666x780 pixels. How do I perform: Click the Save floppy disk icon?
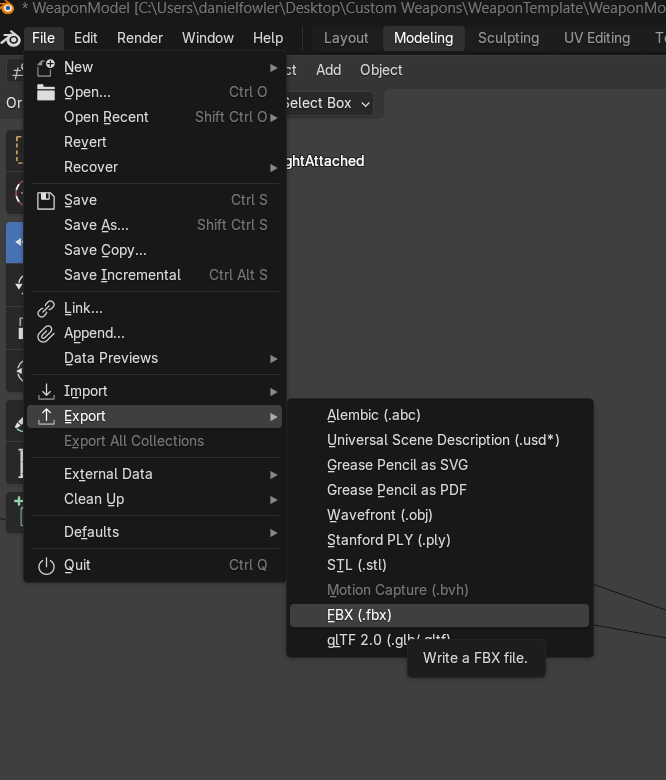tap(46, 200)
